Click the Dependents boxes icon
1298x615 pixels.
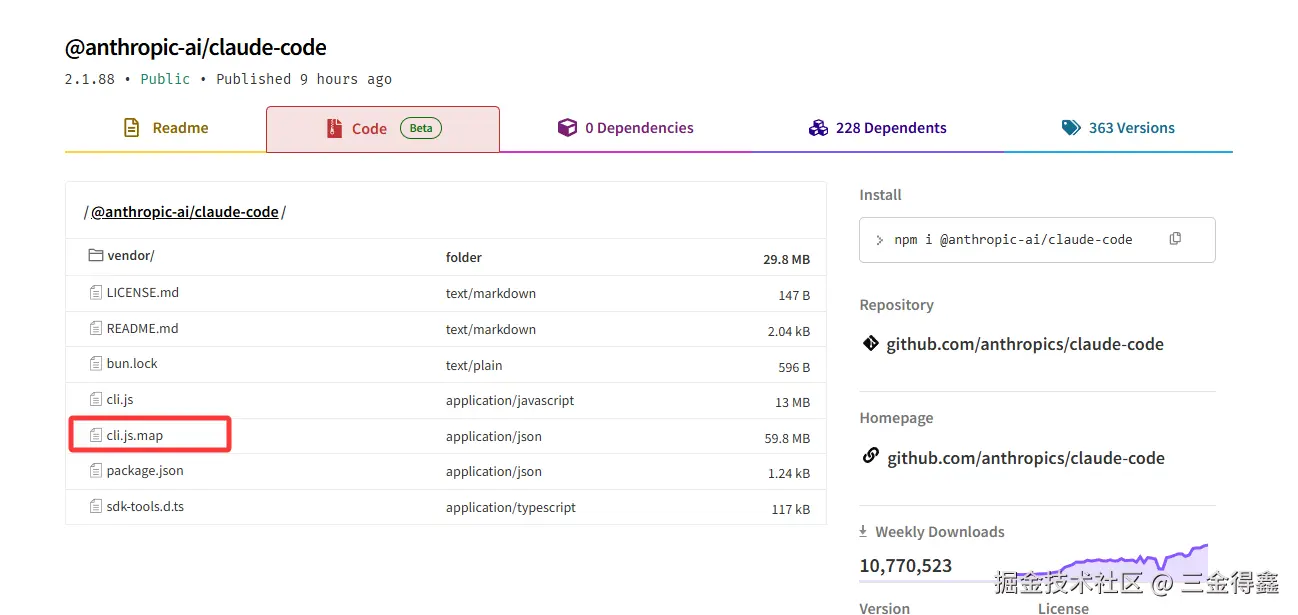[x=818, y=128]
